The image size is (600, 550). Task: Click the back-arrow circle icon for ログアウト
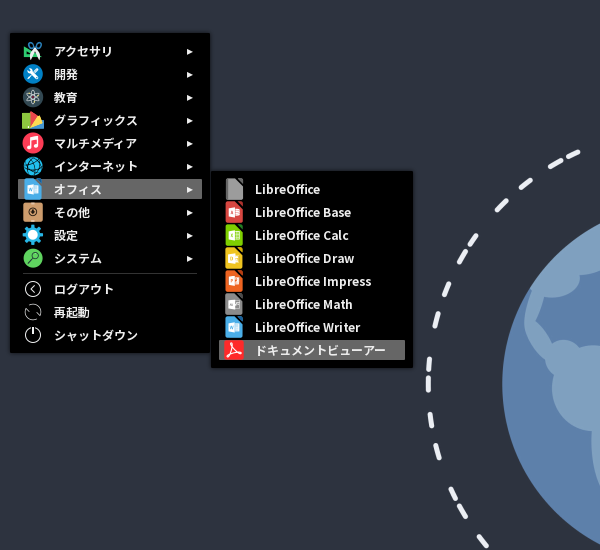pyautogui.click(x=33, y=289)
